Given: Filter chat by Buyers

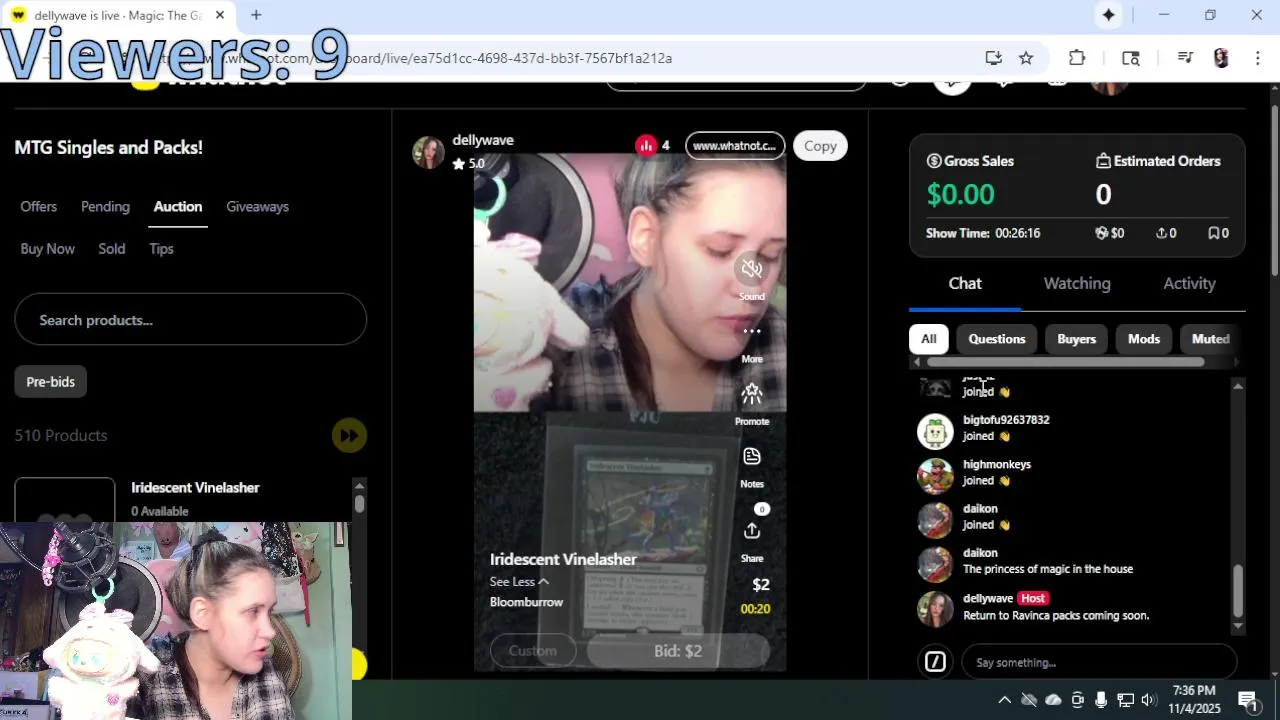Looking at the screenshot, I should coord(1076,339).
